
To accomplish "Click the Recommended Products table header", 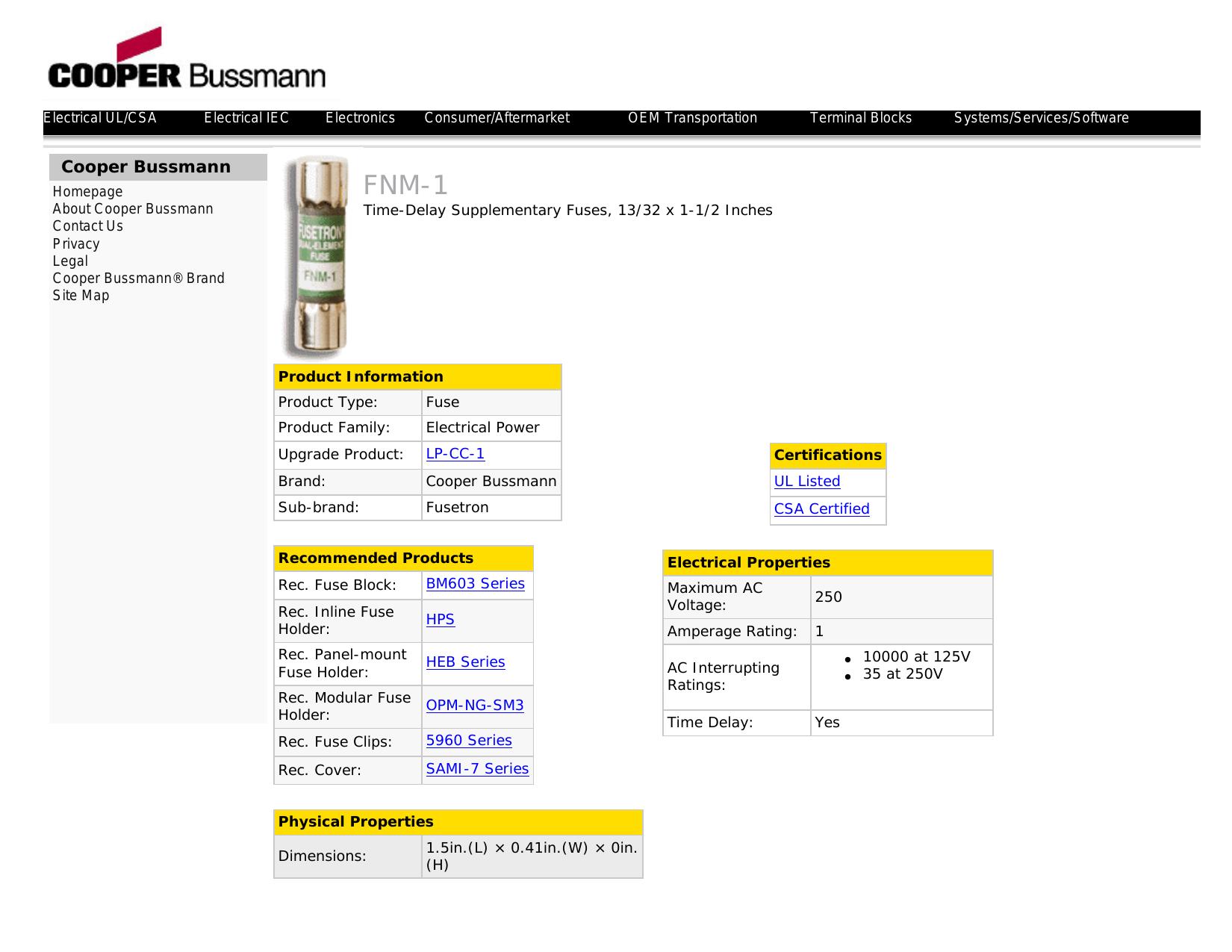I will coord(403,559).
